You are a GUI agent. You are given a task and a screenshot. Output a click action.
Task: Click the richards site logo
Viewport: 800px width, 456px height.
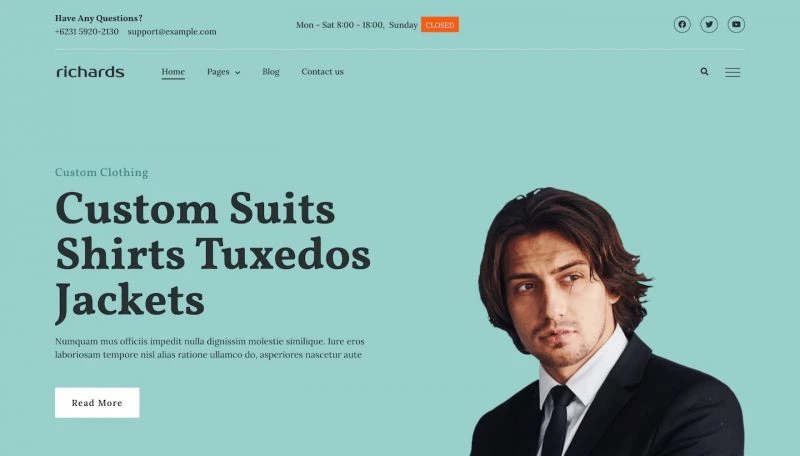90,72
